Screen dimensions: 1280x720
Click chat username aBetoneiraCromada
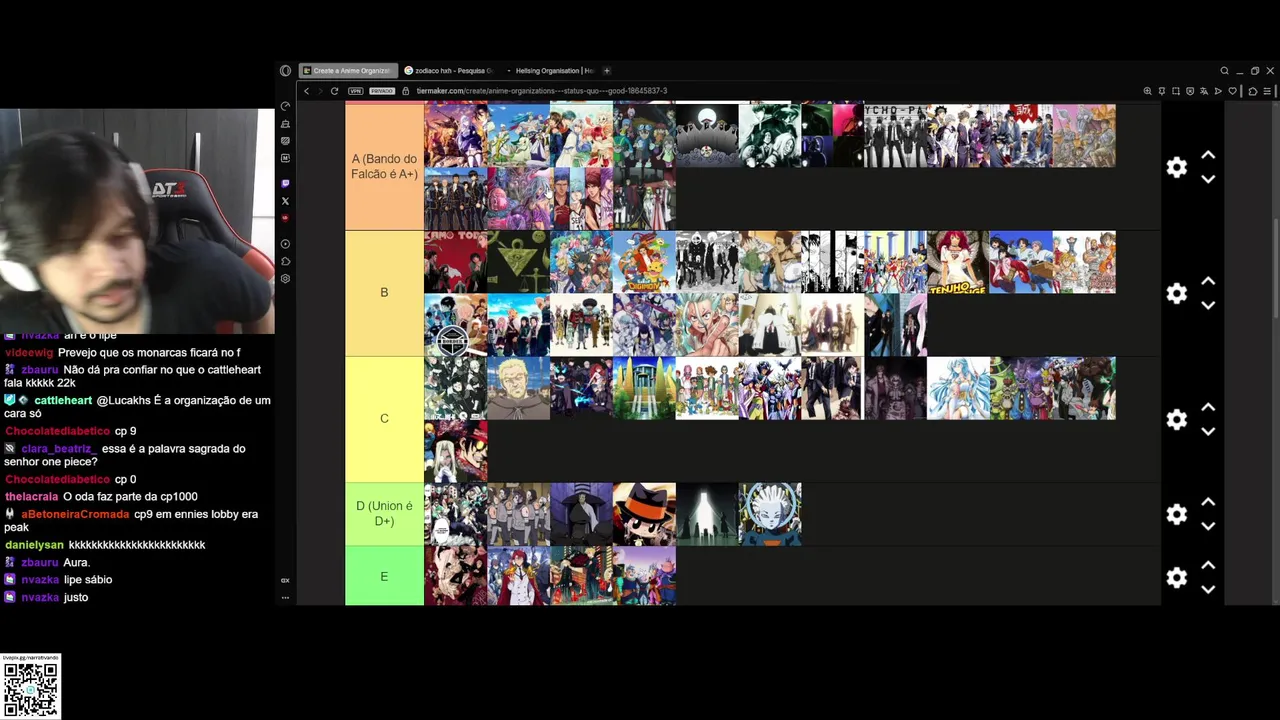(x=75, y=514)
